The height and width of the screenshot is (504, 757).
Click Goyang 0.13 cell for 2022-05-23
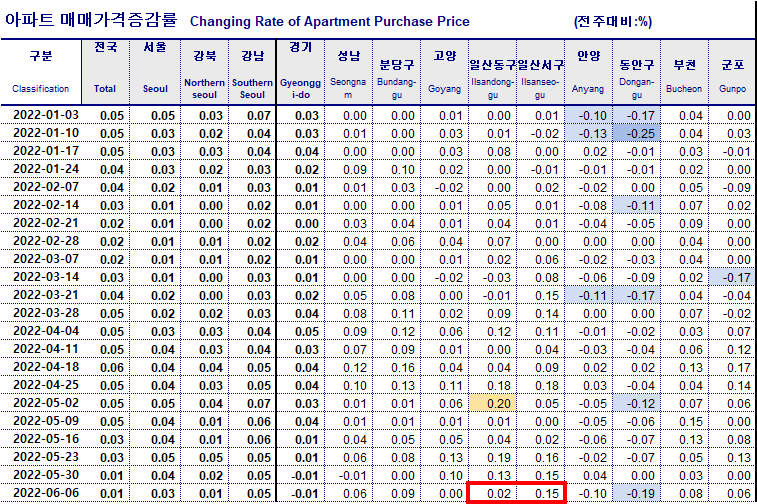point(444,457)
